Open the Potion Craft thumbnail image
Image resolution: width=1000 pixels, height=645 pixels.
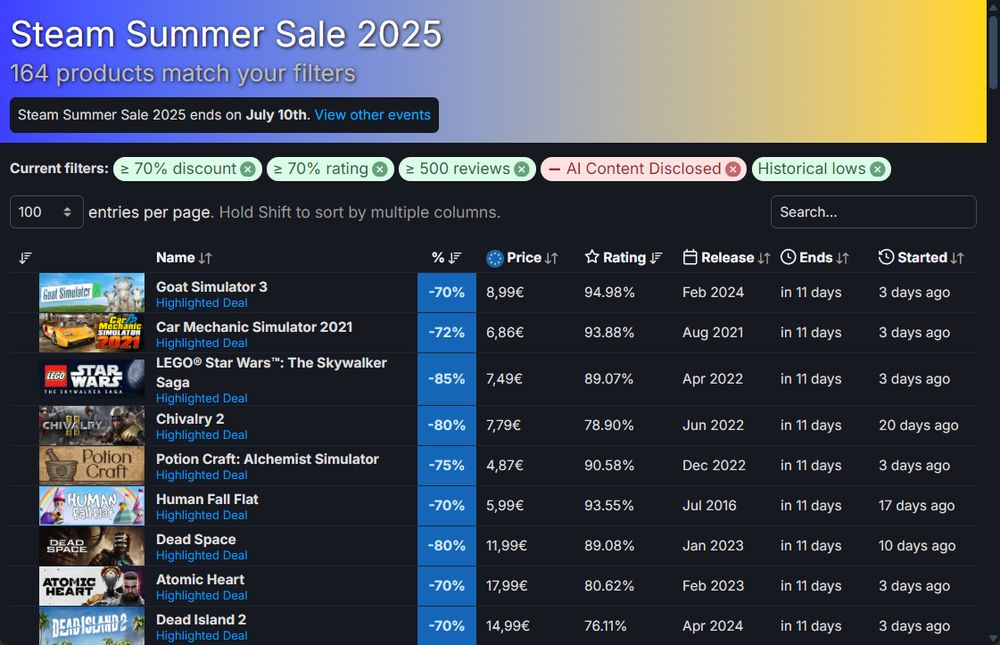tap(92, 466)
